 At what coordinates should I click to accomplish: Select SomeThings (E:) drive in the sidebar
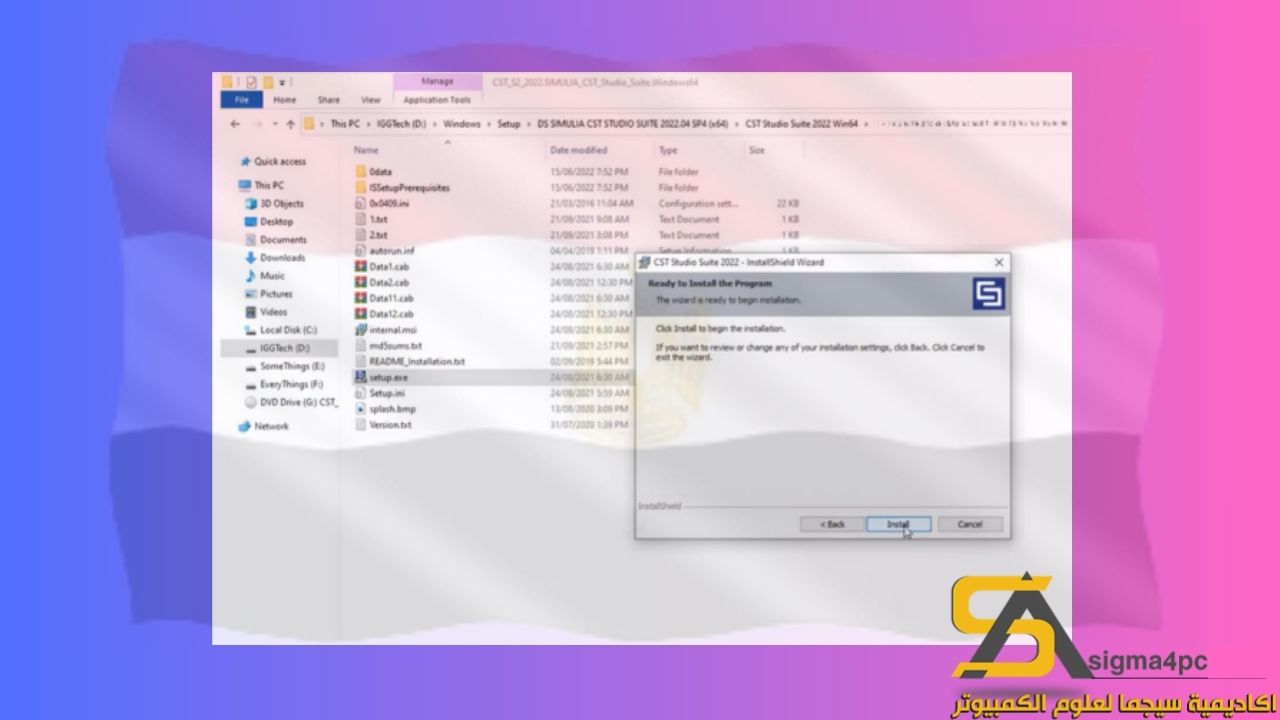tap(292, 366)
